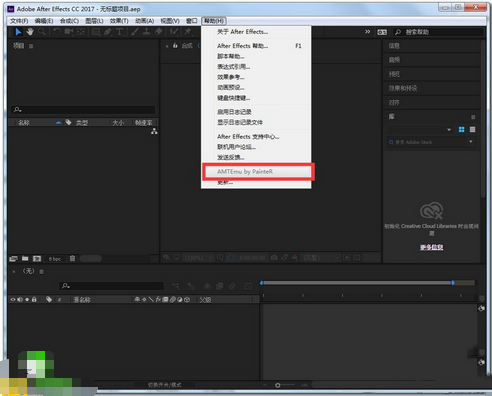Click the Project panel search field
Image resolution: width=492 pixels, height=396 pixels.
(x=83, y=110)
